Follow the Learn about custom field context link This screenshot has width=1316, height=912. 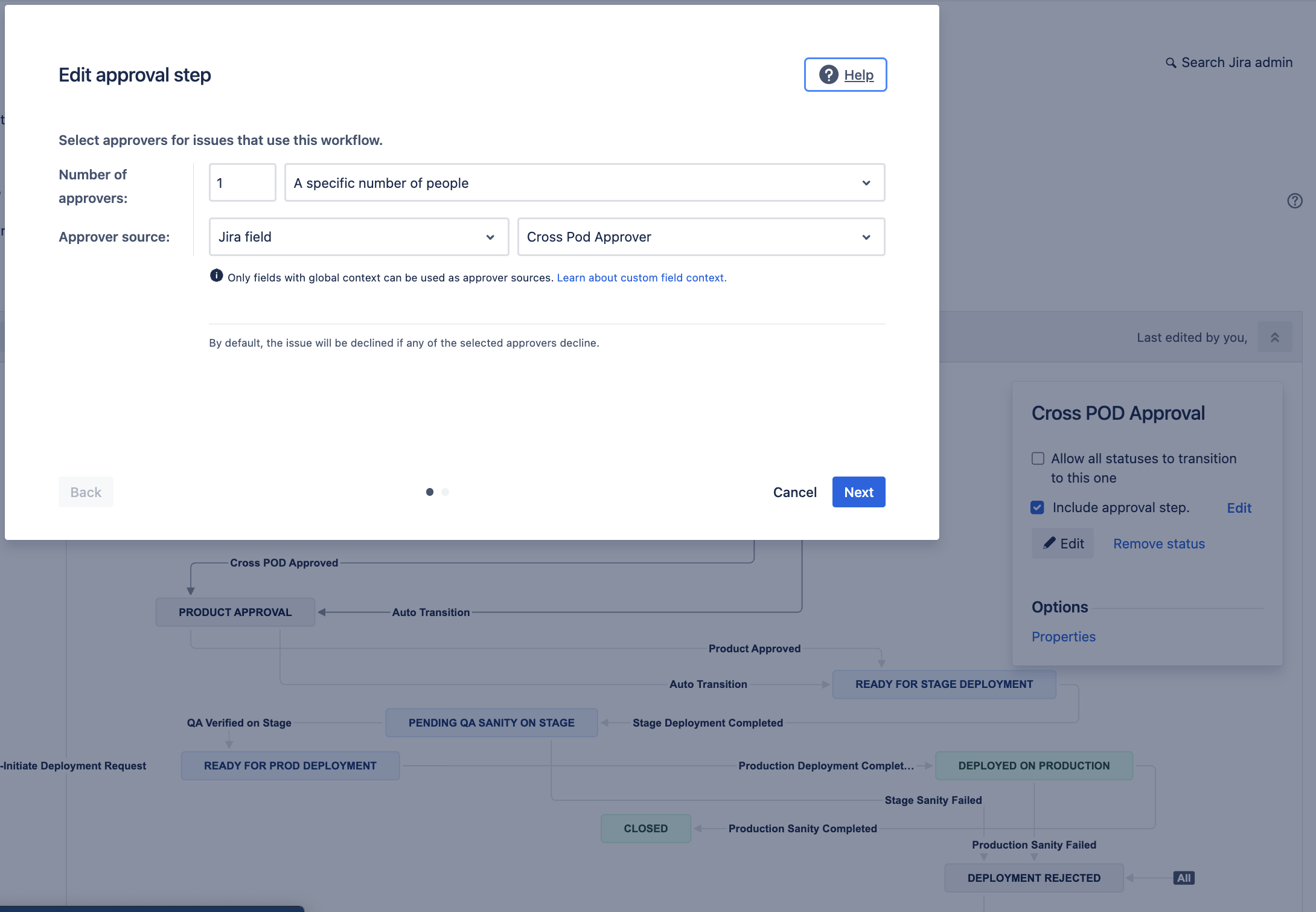tap(641, 277)
